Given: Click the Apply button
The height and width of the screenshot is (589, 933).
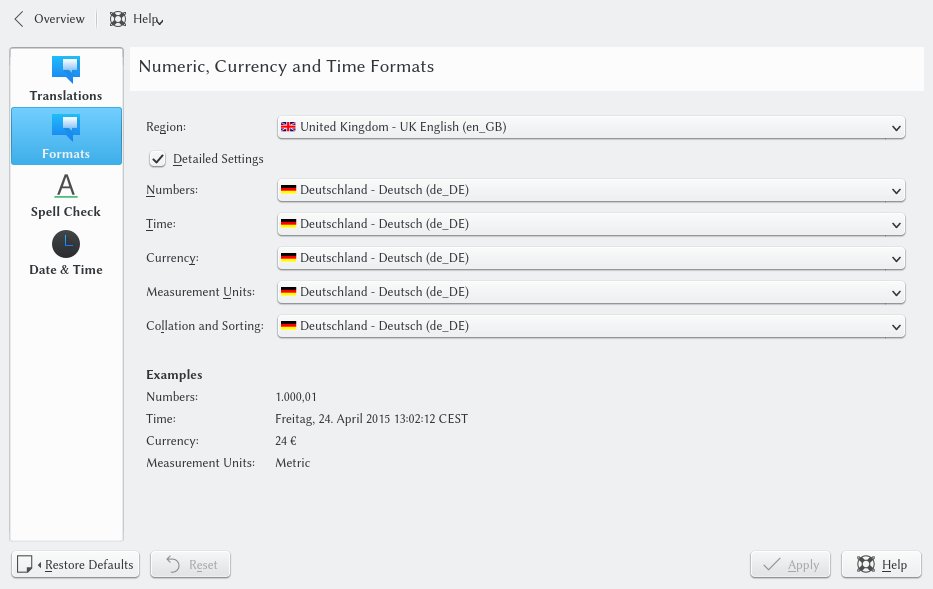Looking at the screenshot, I should pos(791,565).
